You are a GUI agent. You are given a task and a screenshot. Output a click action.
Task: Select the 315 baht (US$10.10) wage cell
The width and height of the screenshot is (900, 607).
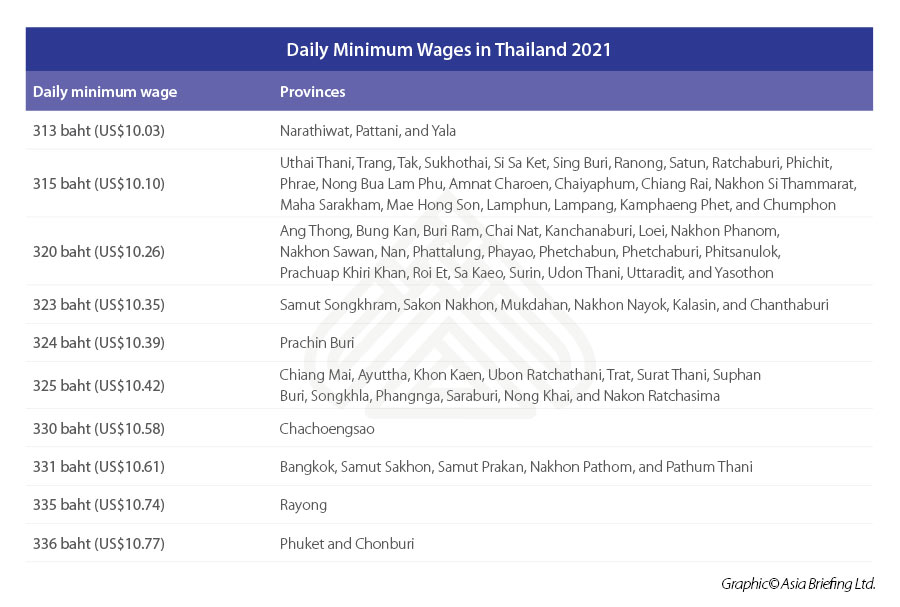pos(99,184)
